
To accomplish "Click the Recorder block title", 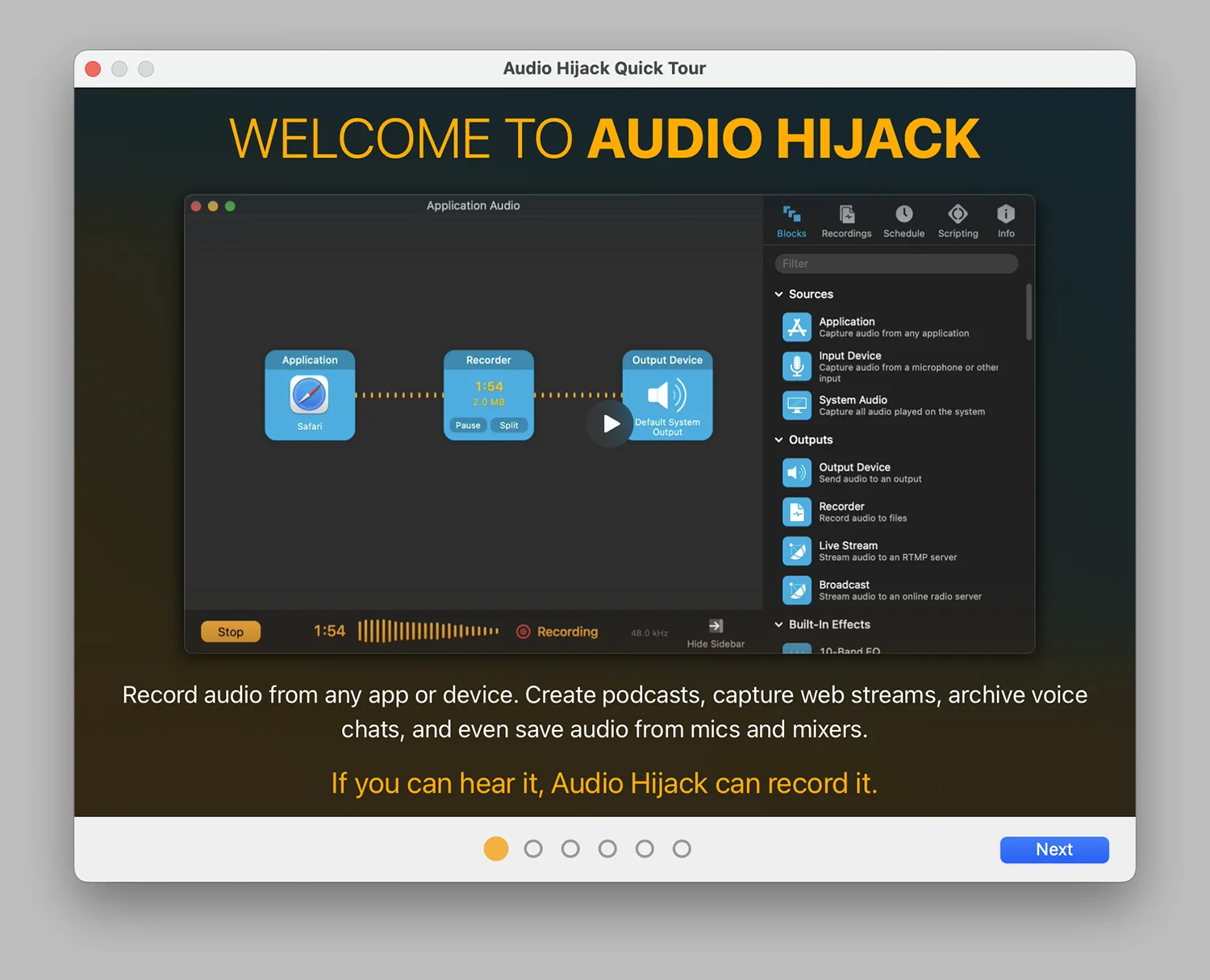I will [x=489, y=360].
